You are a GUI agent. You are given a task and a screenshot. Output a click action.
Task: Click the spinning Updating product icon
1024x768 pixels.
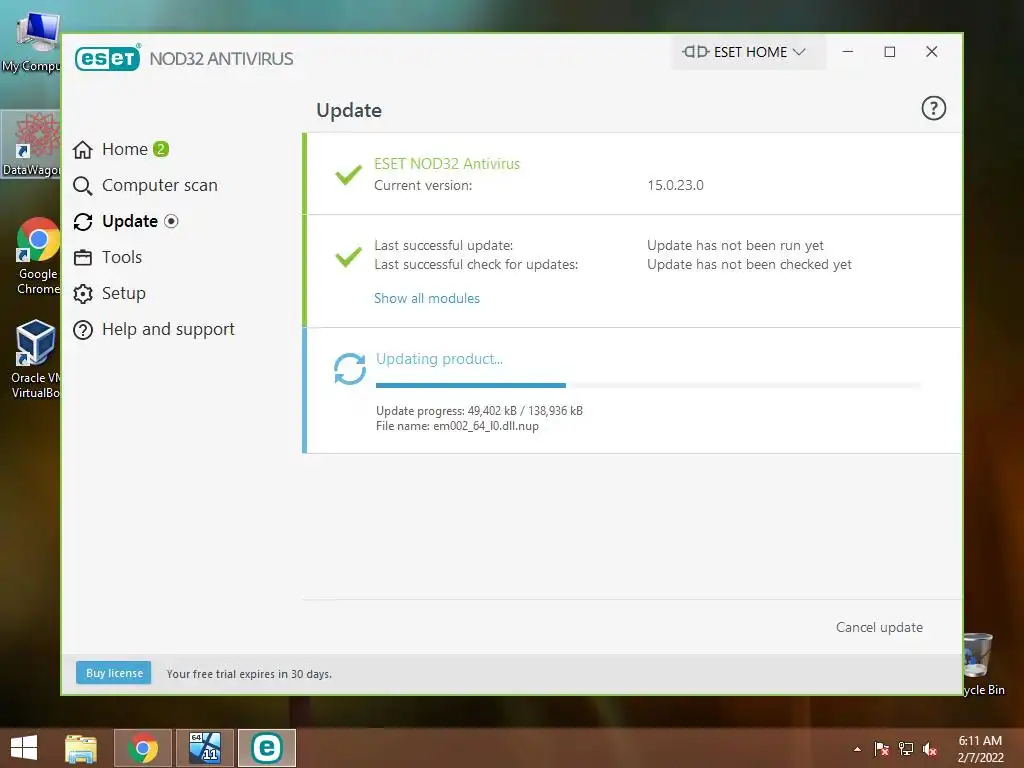pyautogui.click(x=349, y=369)
